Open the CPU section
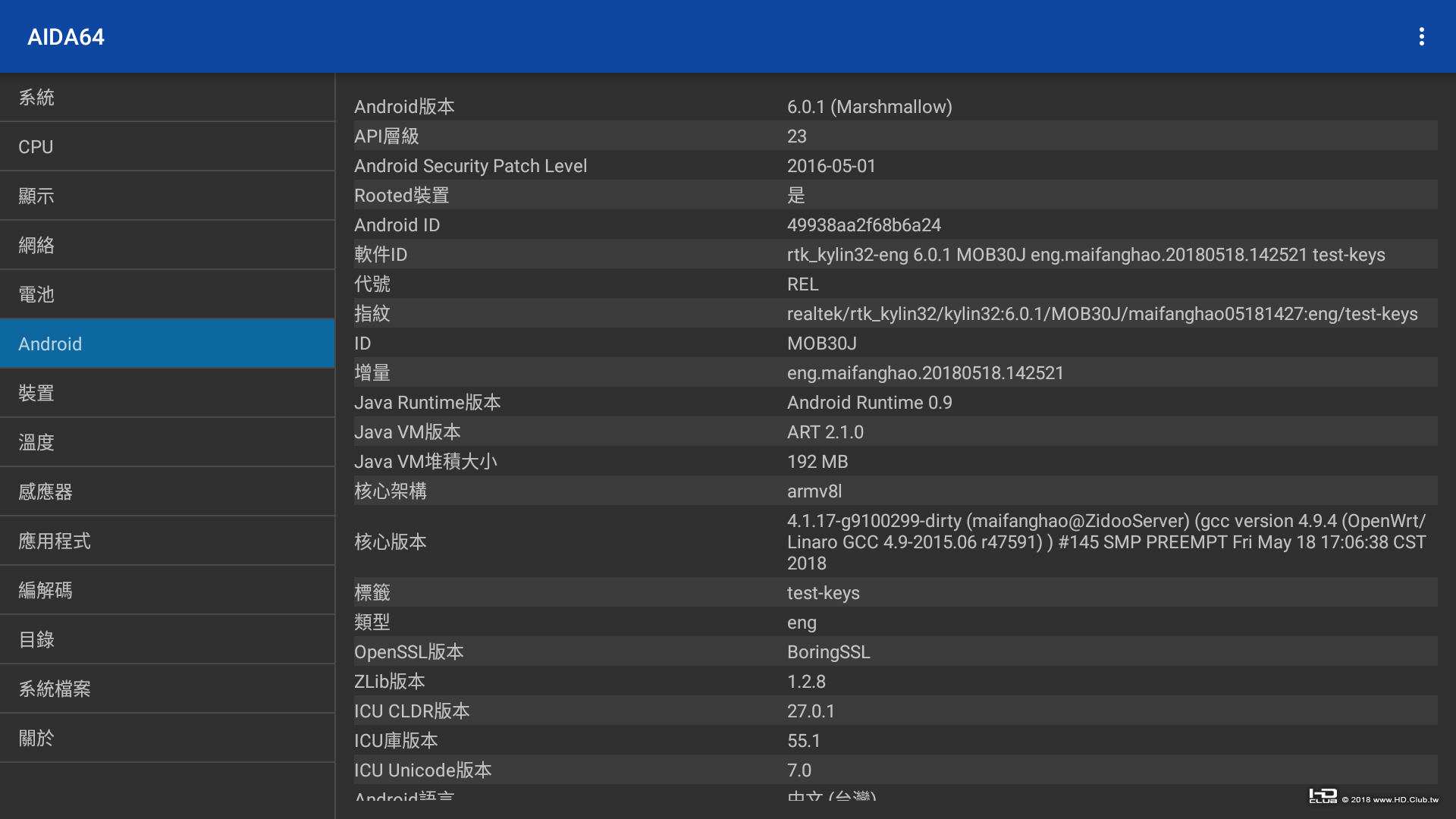Image resolution: width=1456 pixels, height=819 pixels. coord(167,147)
